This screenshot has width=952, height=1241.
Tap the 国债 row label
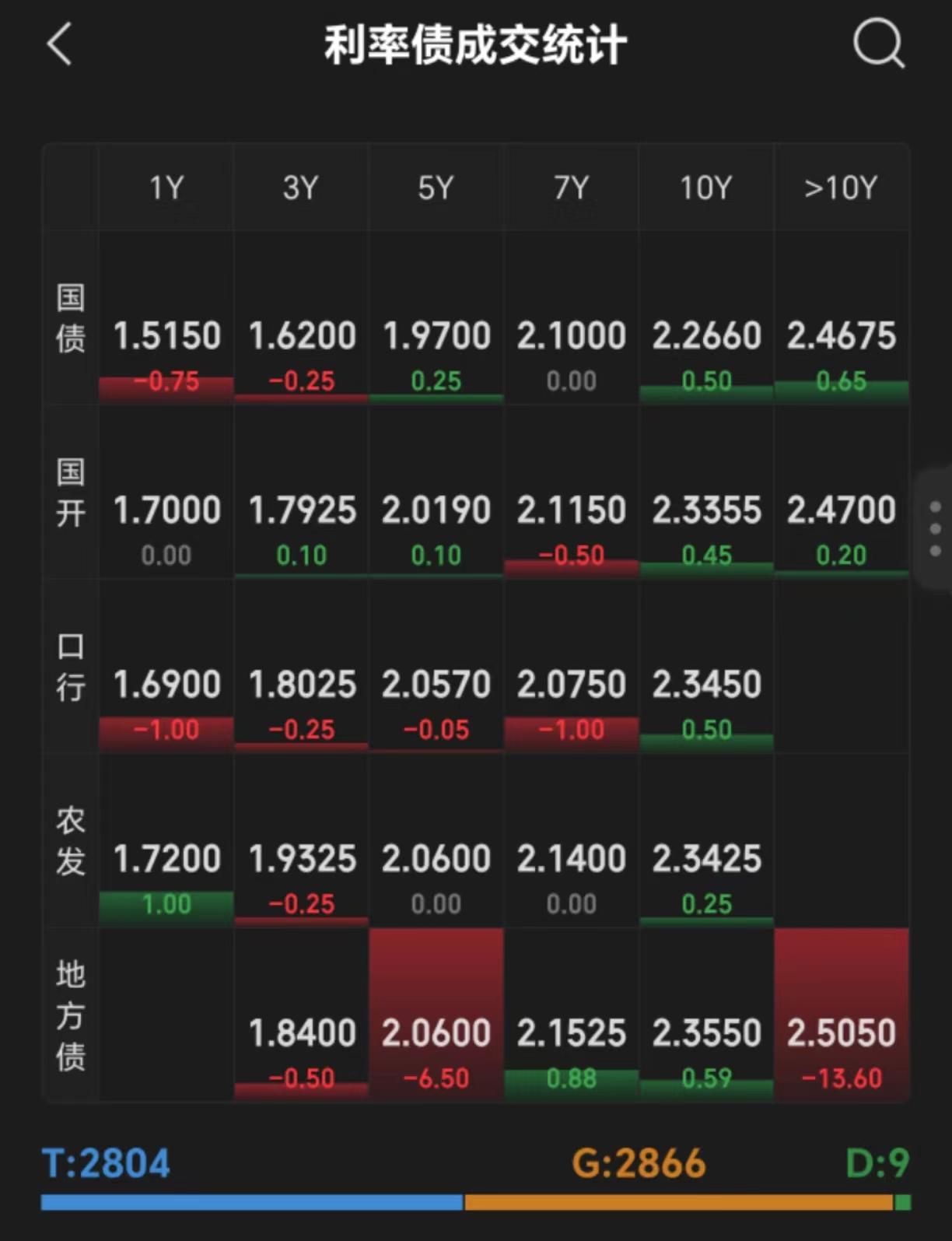click(x=70, y=317)
